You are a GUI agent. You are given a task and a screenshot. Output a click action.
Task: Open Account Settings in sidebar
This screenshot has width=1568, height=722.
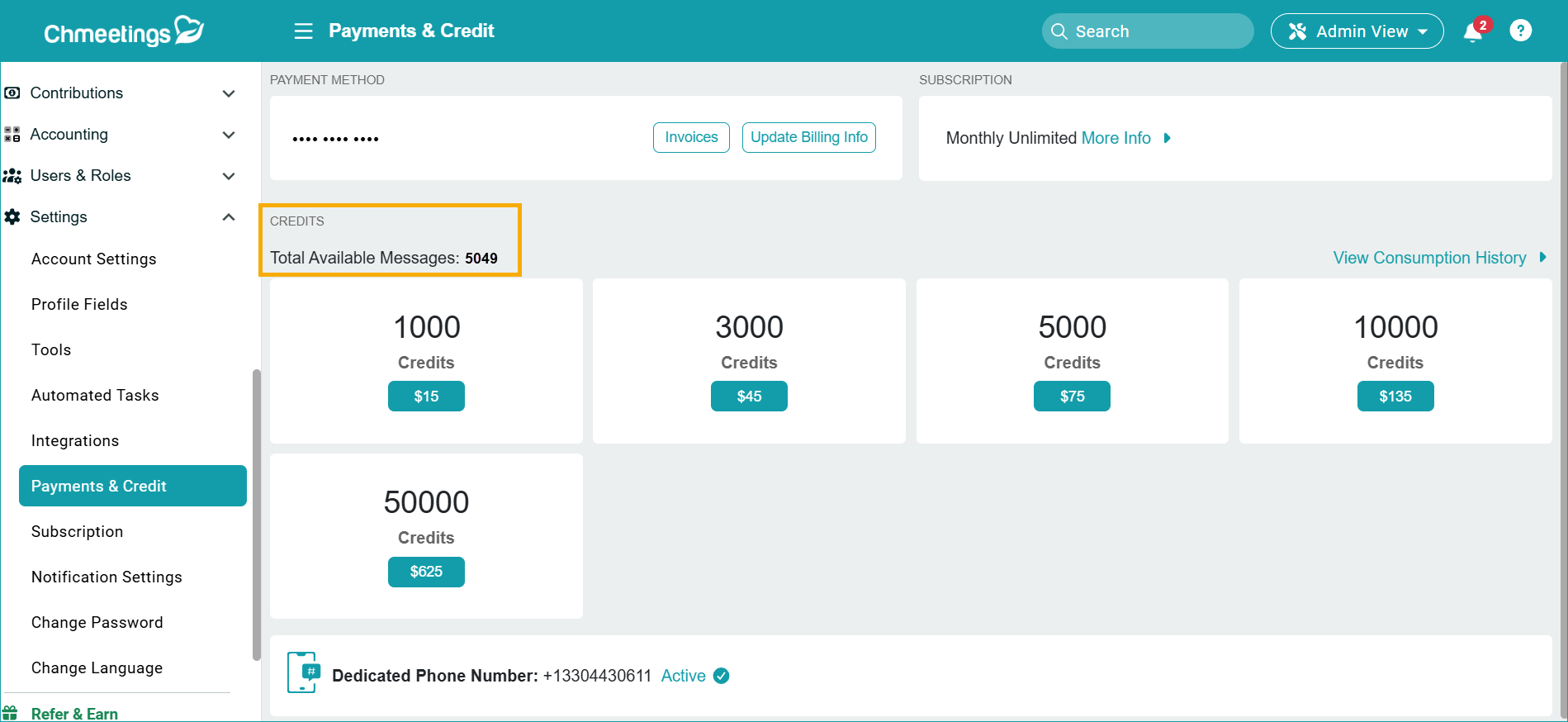pyautogui.click(x=93, y=259)
